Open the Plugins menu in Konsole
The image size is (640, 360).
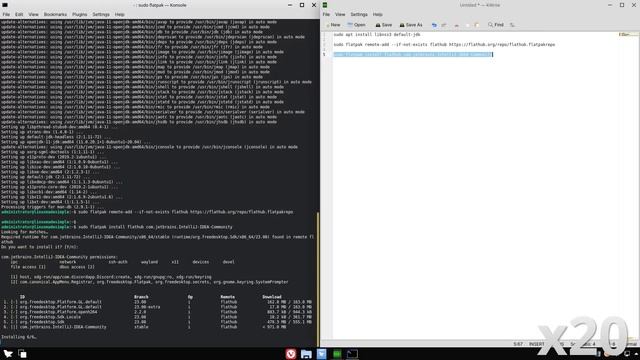pos(80,14)
